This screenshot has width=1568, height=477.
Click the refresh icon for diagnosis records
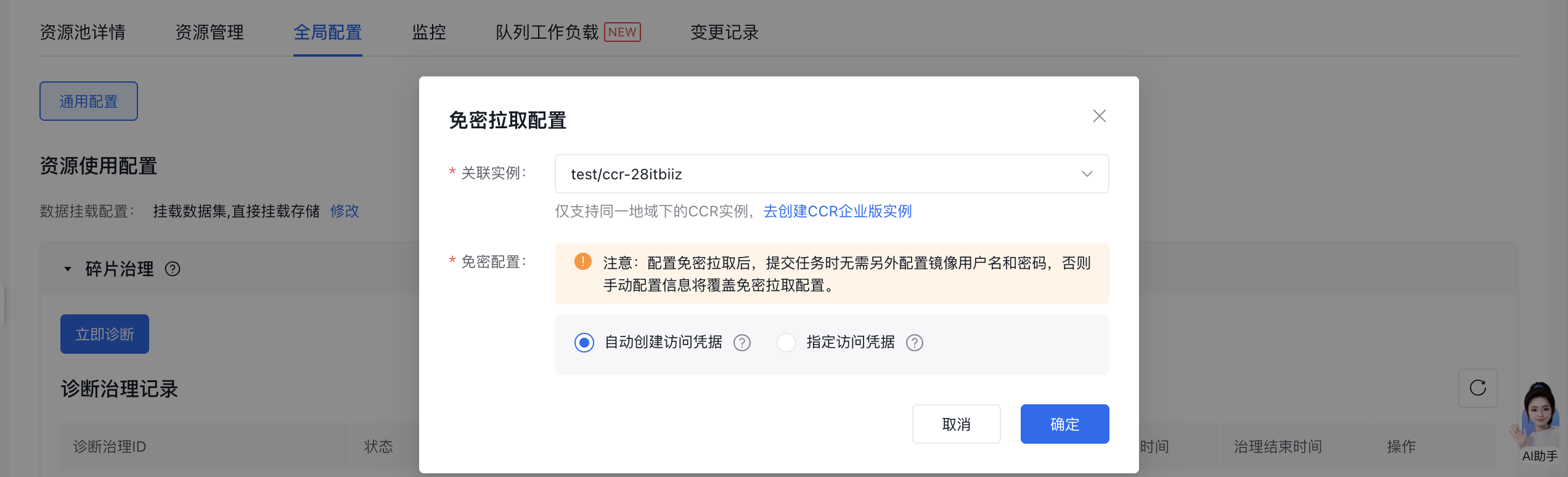click(1477, 388)
